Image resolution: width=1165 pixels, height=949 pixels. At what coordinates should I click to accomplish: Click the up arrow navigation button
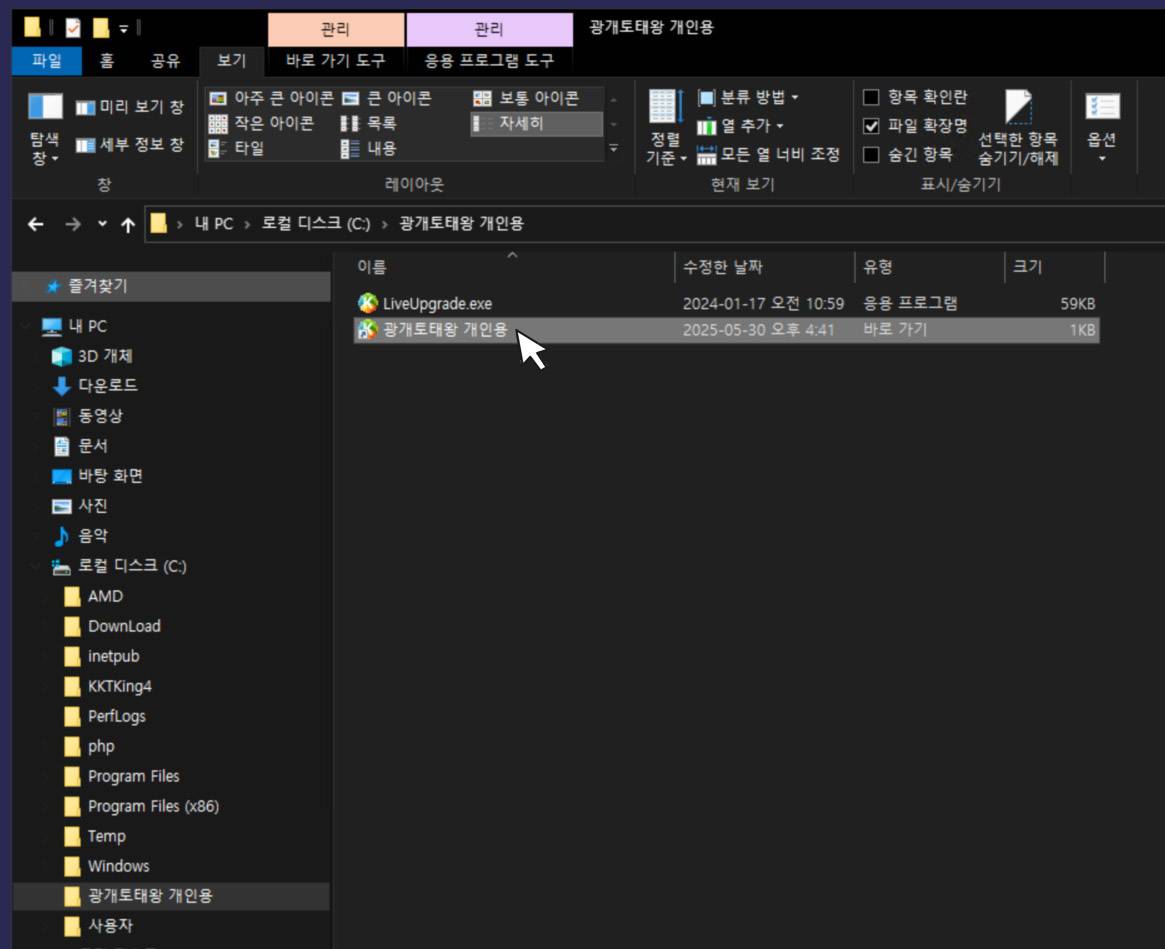[128, 224]
